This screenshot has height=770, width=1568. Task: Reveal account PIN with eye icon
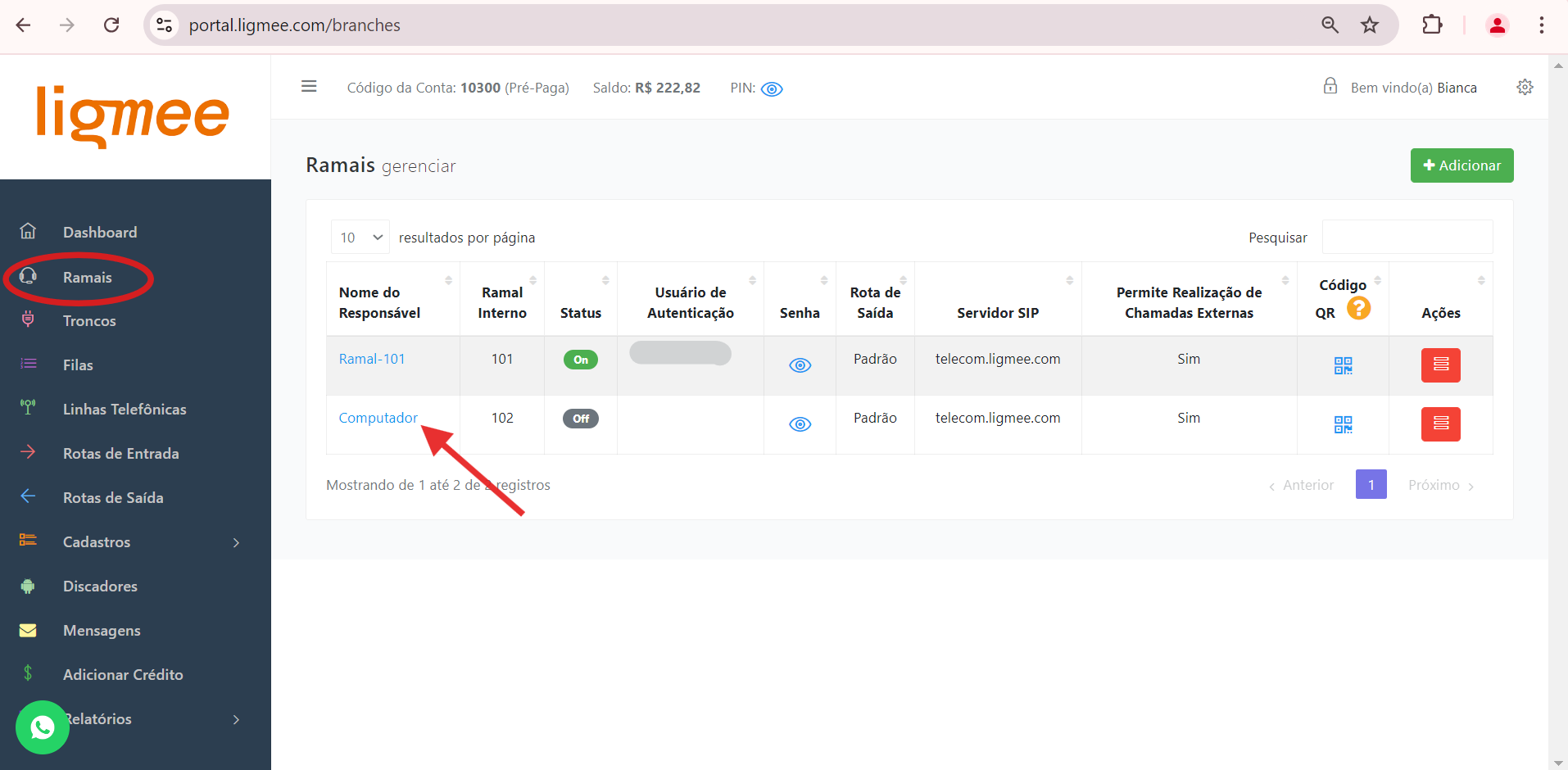click(772, 89)
